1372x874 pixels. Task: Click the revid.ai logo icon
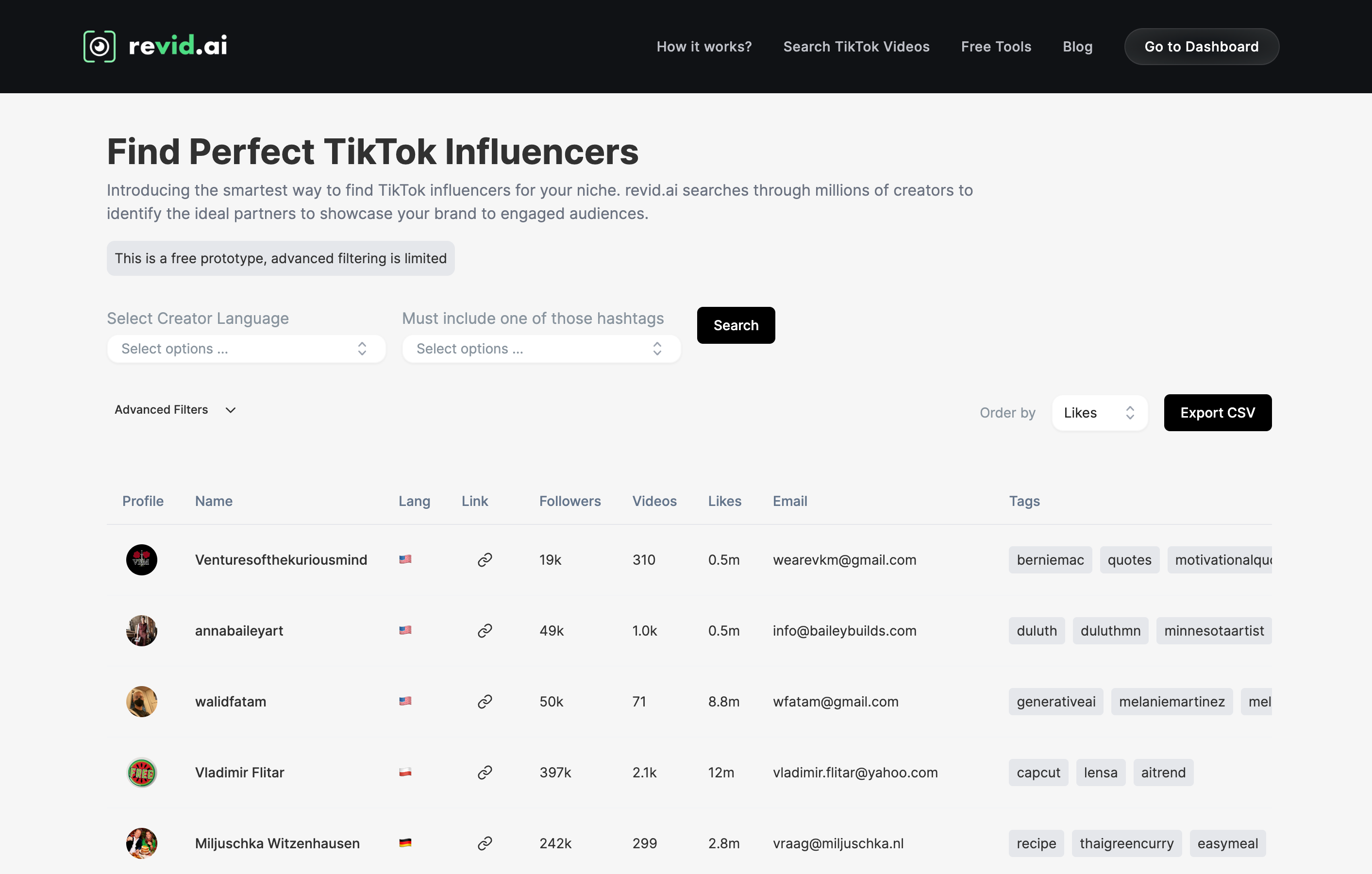pyautogui.click(x=99, y=46)
